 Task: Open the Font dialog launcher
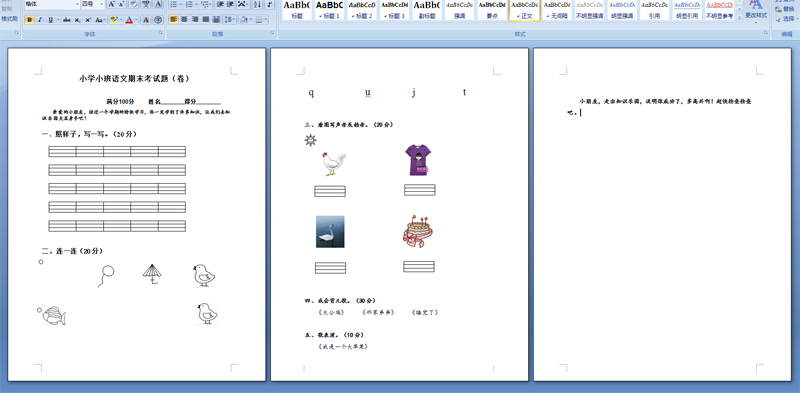(161, 33)
